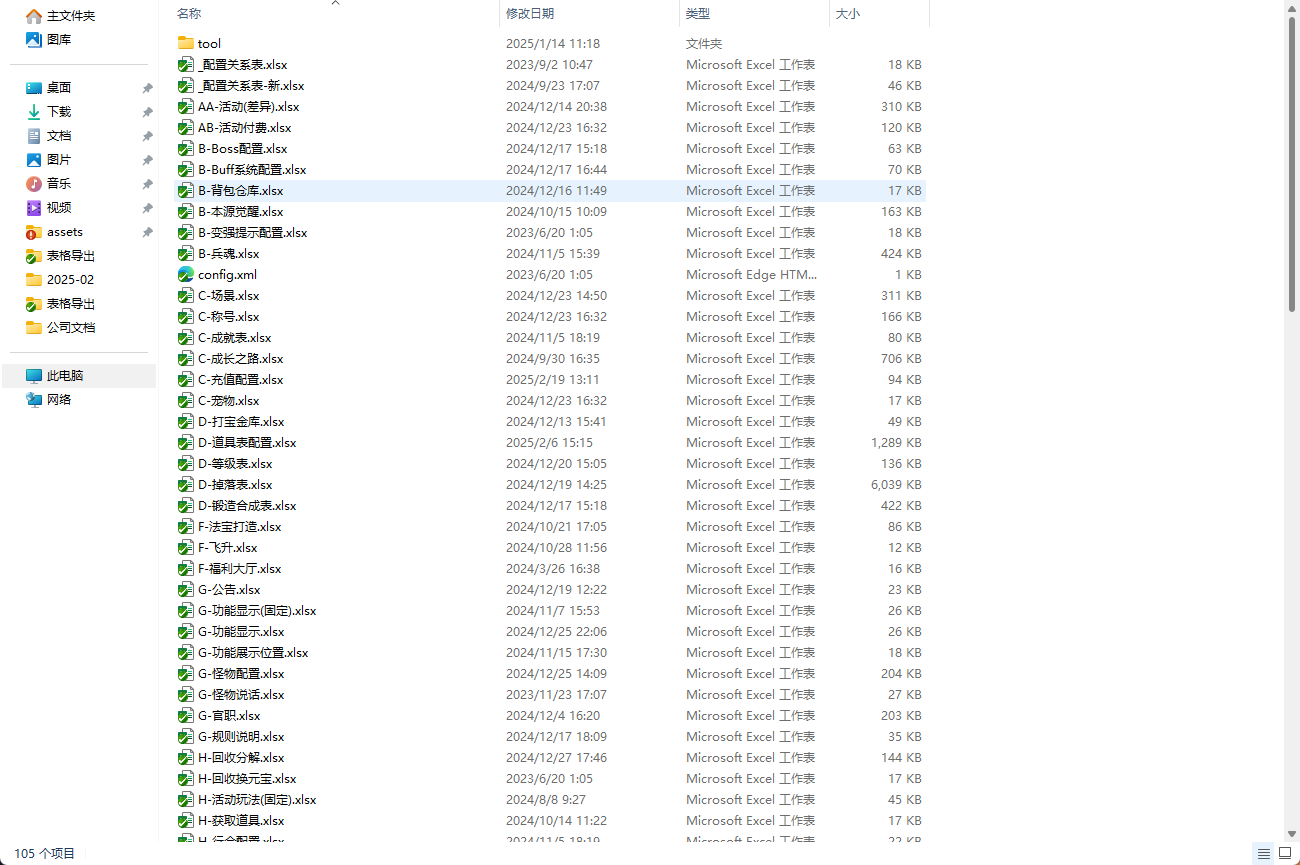The width and height of the screenshot is (1300, 865).
Task: Select the file C-称号.xlsx
Action: pyautogui.click(x=228, y=316)
